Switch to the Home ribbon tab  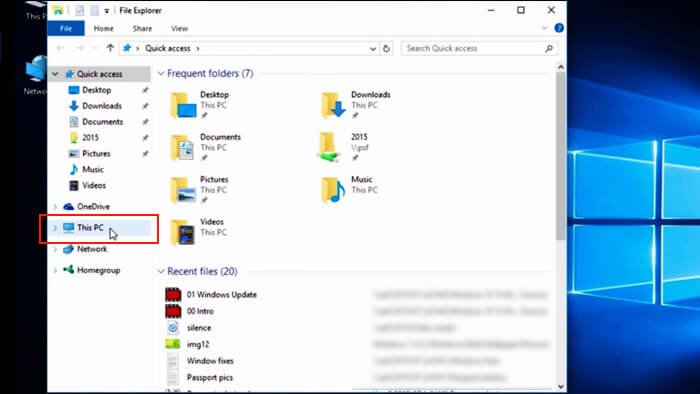[x=104, y=29]
